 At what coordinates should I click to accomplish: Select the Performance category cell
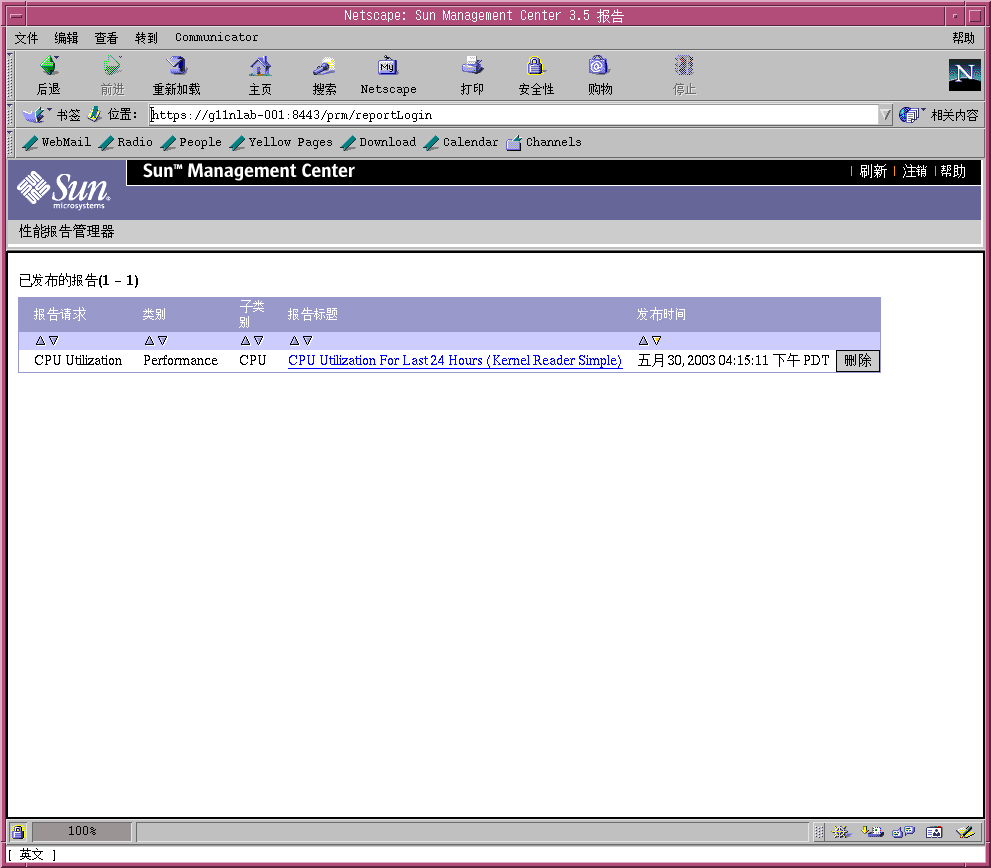pos(180,360)
